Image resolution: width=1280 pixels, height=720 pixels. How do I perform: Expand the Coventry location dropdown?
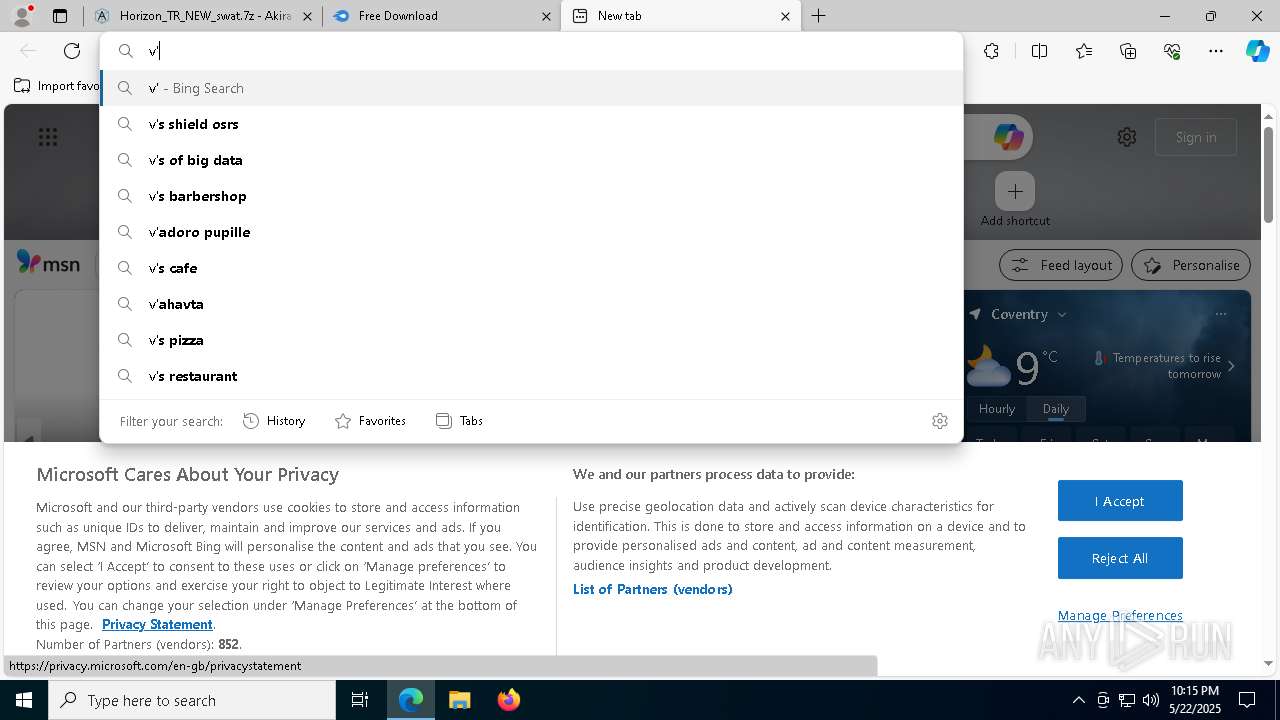point(1062,314)
